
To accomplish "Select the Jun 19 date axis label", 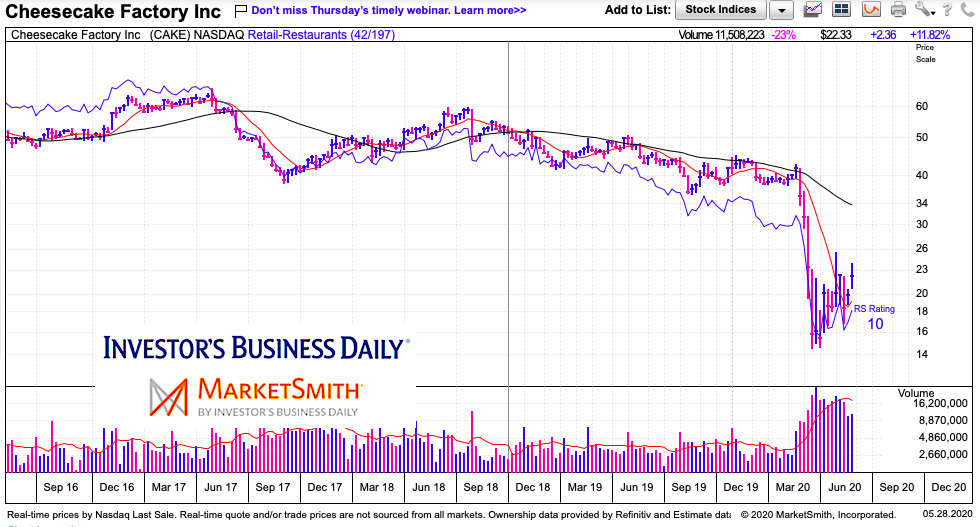I will point(637,487).
